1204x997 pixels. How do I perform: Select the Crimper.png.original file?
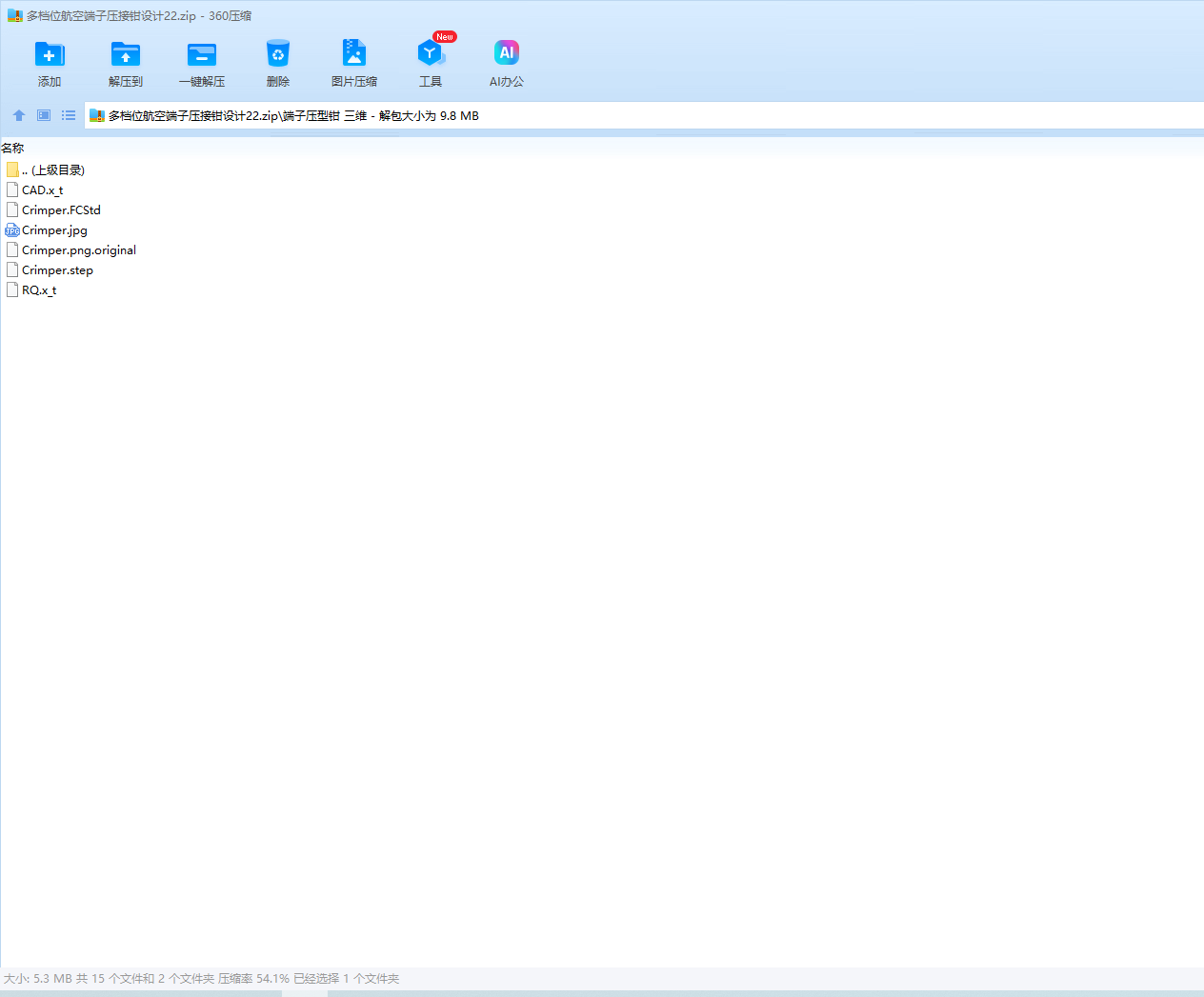point(79,249)
